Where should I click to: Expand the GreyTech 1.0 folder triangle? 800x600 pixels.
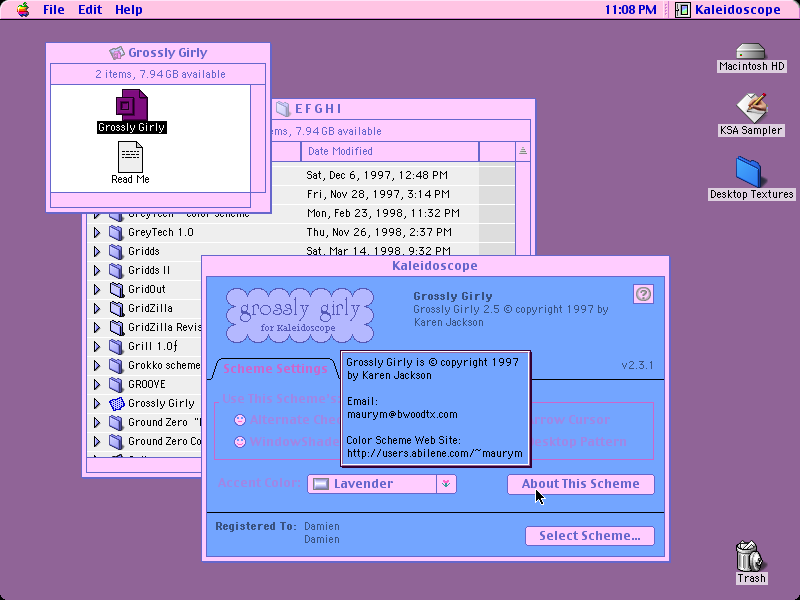(x=97, y=233)
